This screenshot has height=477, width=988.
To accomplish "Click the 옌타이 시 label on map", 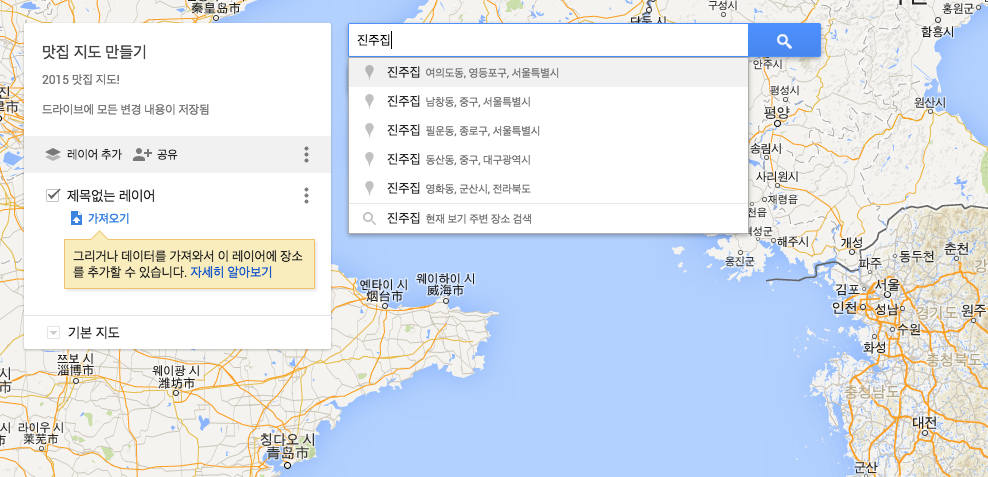I will click(x=384, y=283).
